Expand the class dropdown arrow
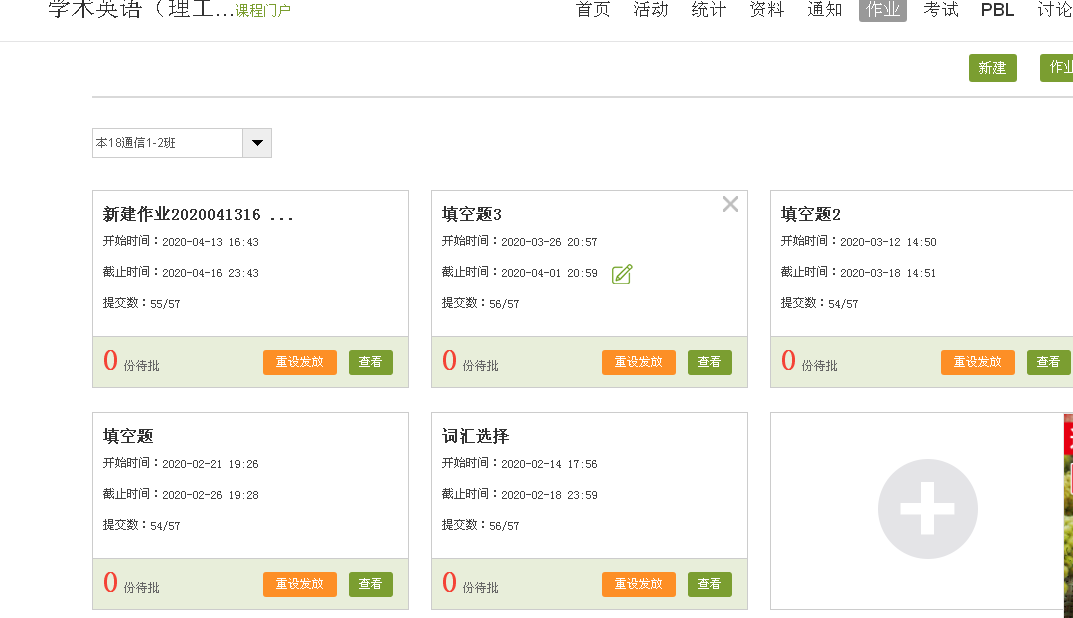This screenshot has height=618, width=1073. coord(257,143)
